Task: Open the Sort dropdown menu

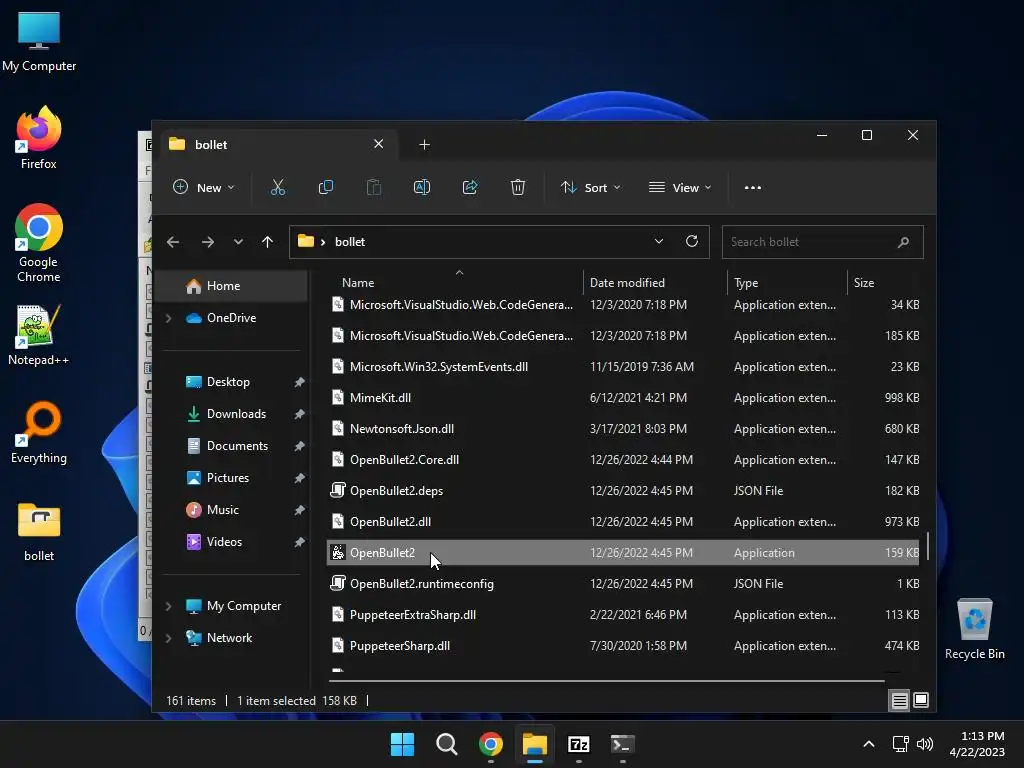Action: tap(590, 187)
